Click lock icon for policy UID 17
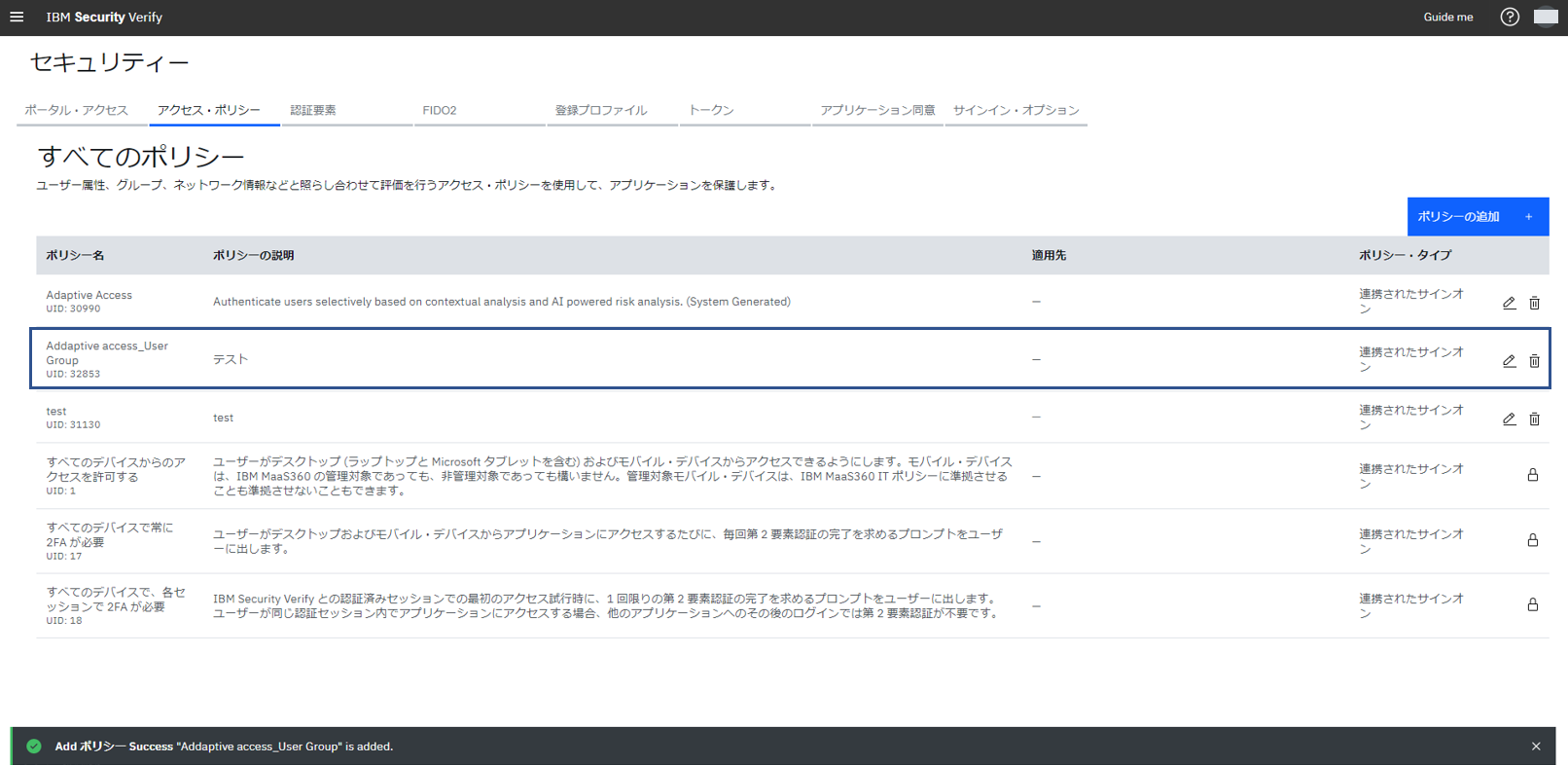This screenshot has height=765, width=1568. coord(1532,540)
